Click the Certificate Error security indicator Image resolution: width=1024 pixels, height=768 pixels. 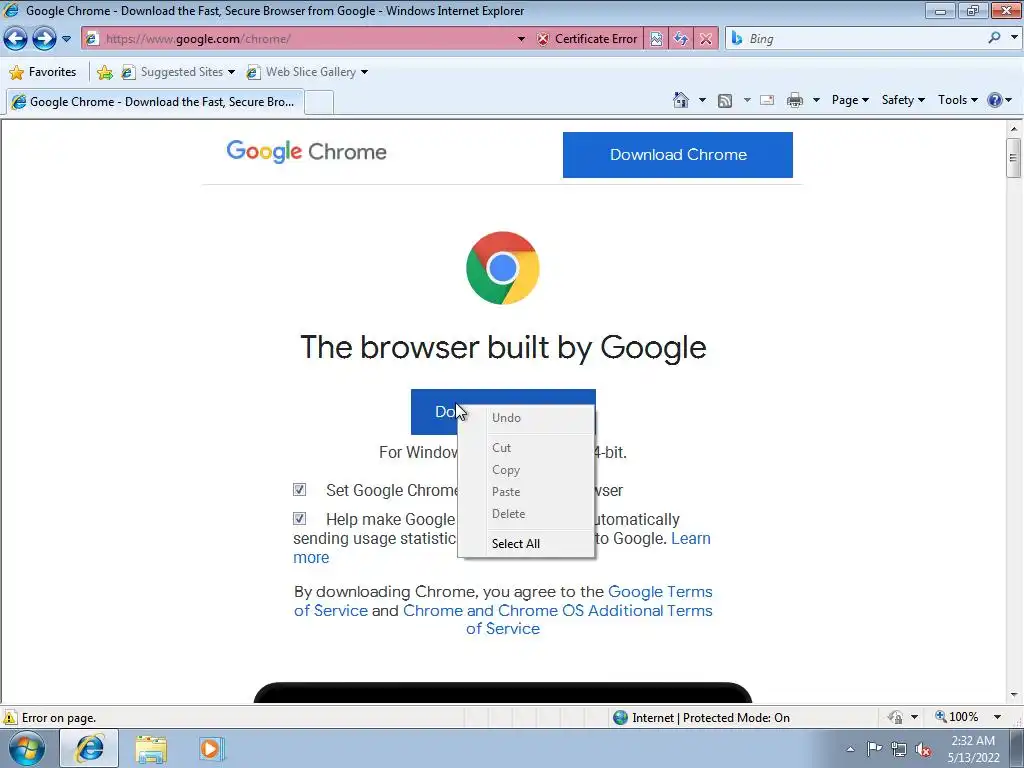point(587,39)
